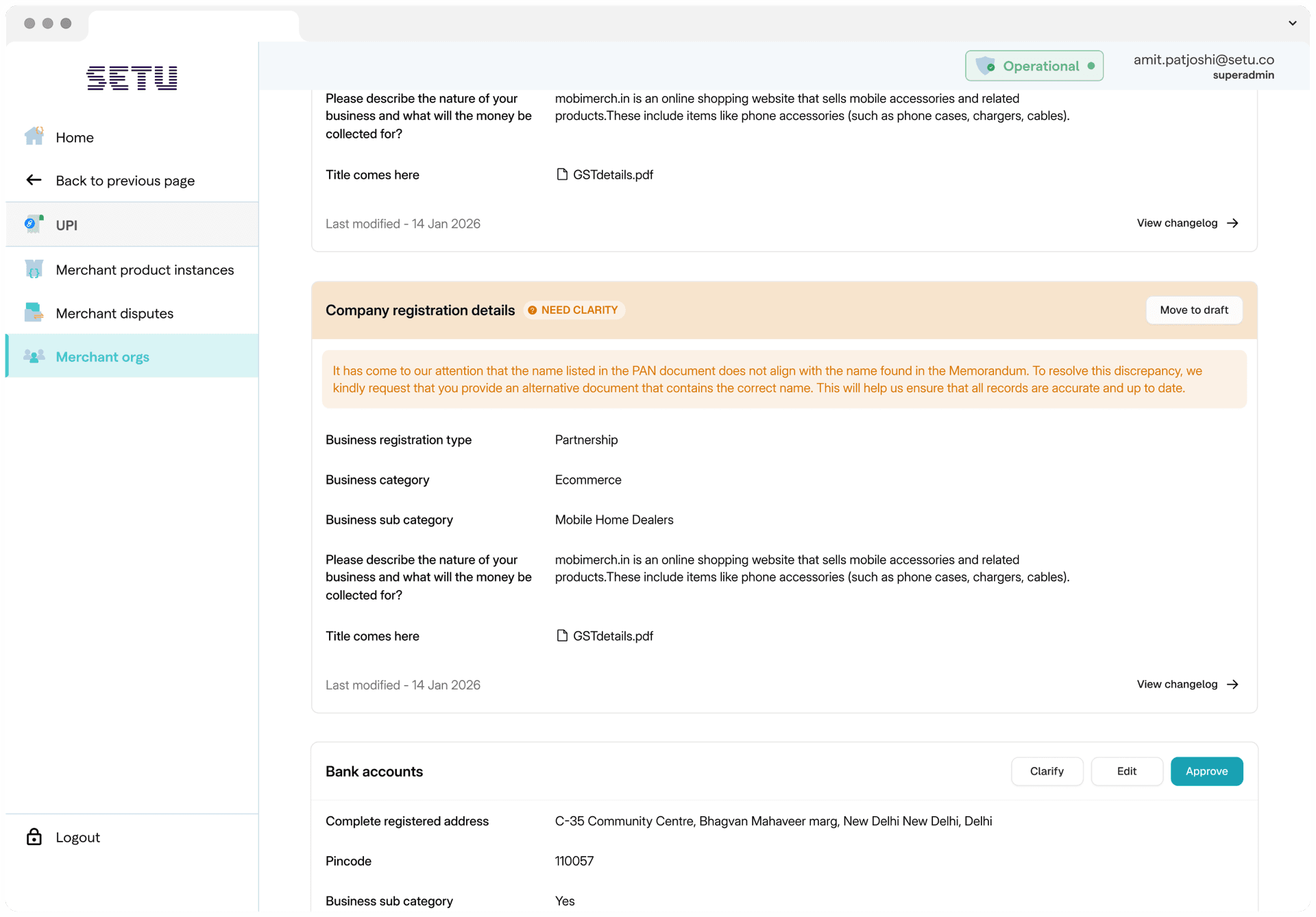Click the Mobile Home Dealers value
The width and height of the screenshot is (1316, 917).
[x=614, y=520]
